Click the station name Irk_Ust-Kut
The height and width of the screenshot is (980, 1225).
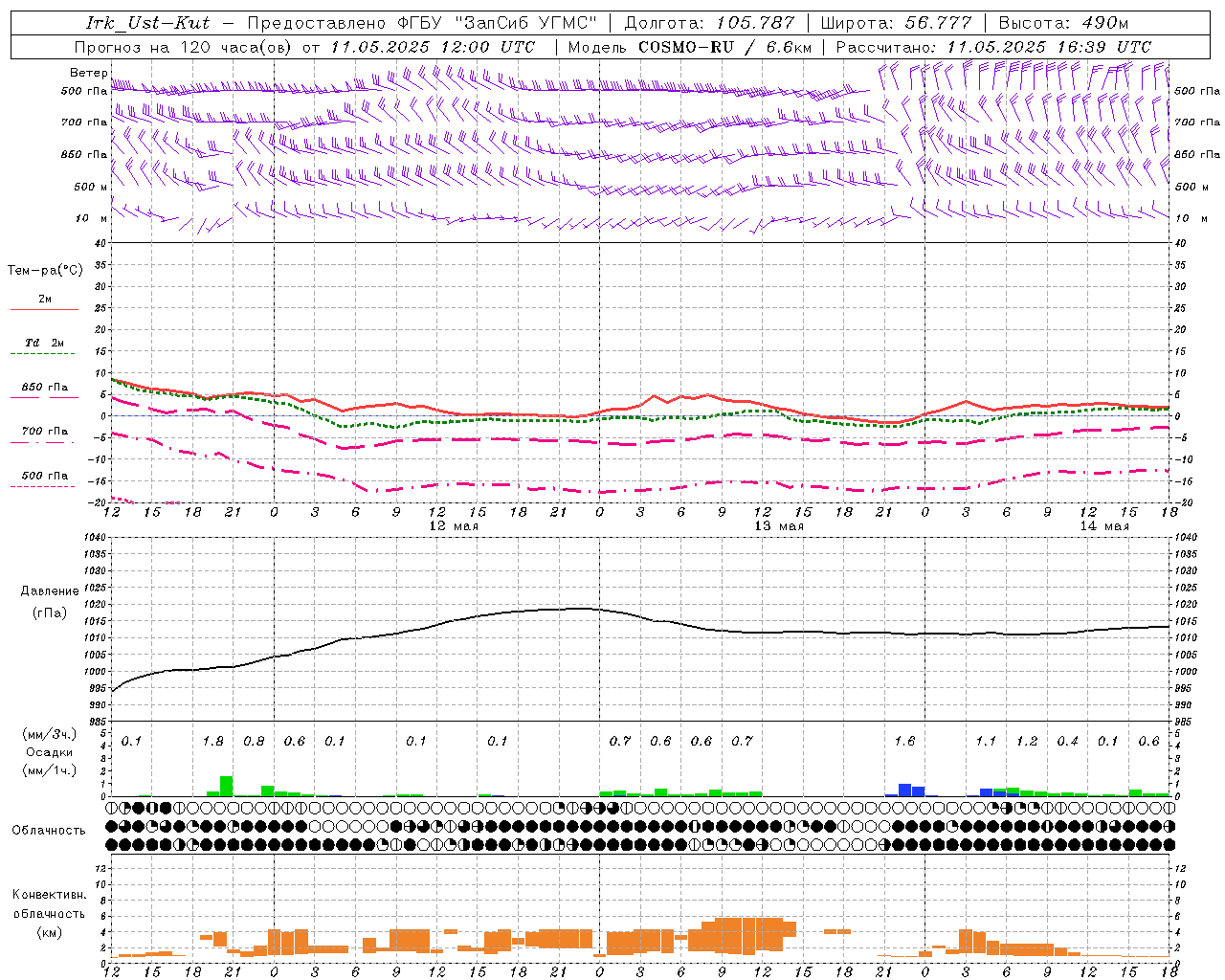[148, 23]
